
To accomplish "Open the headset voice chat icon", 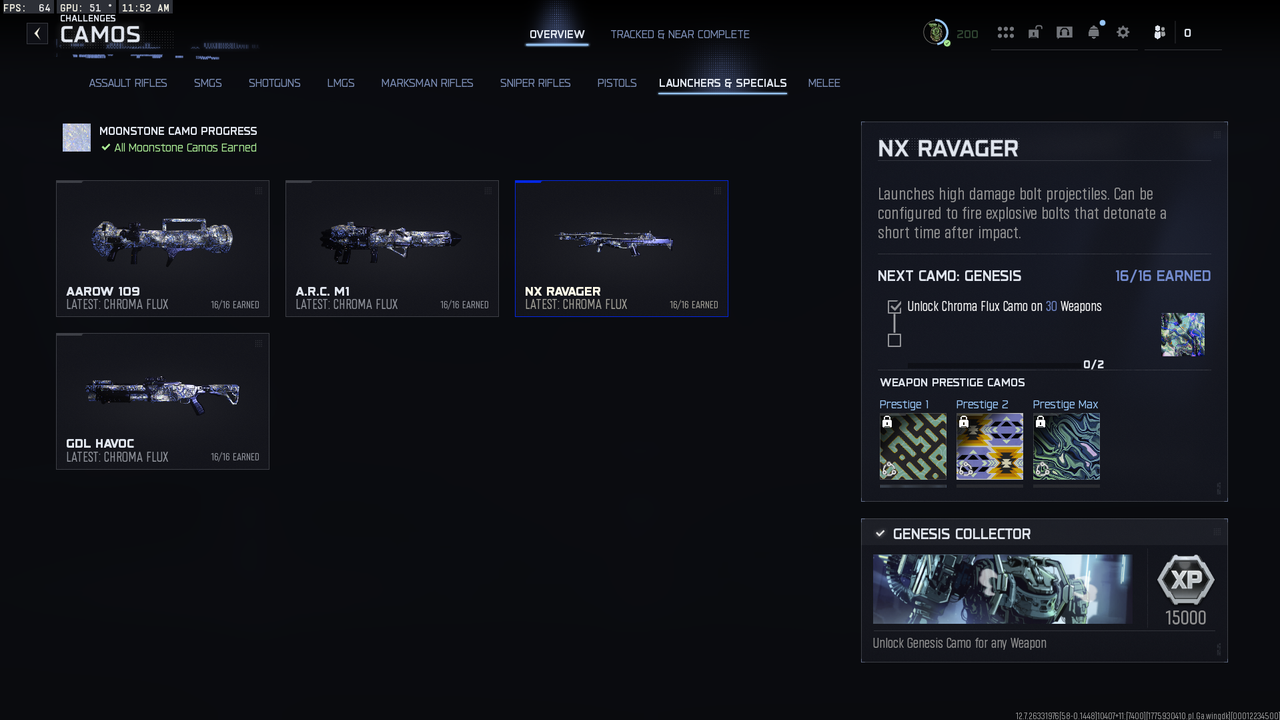I will point(1064,33).
